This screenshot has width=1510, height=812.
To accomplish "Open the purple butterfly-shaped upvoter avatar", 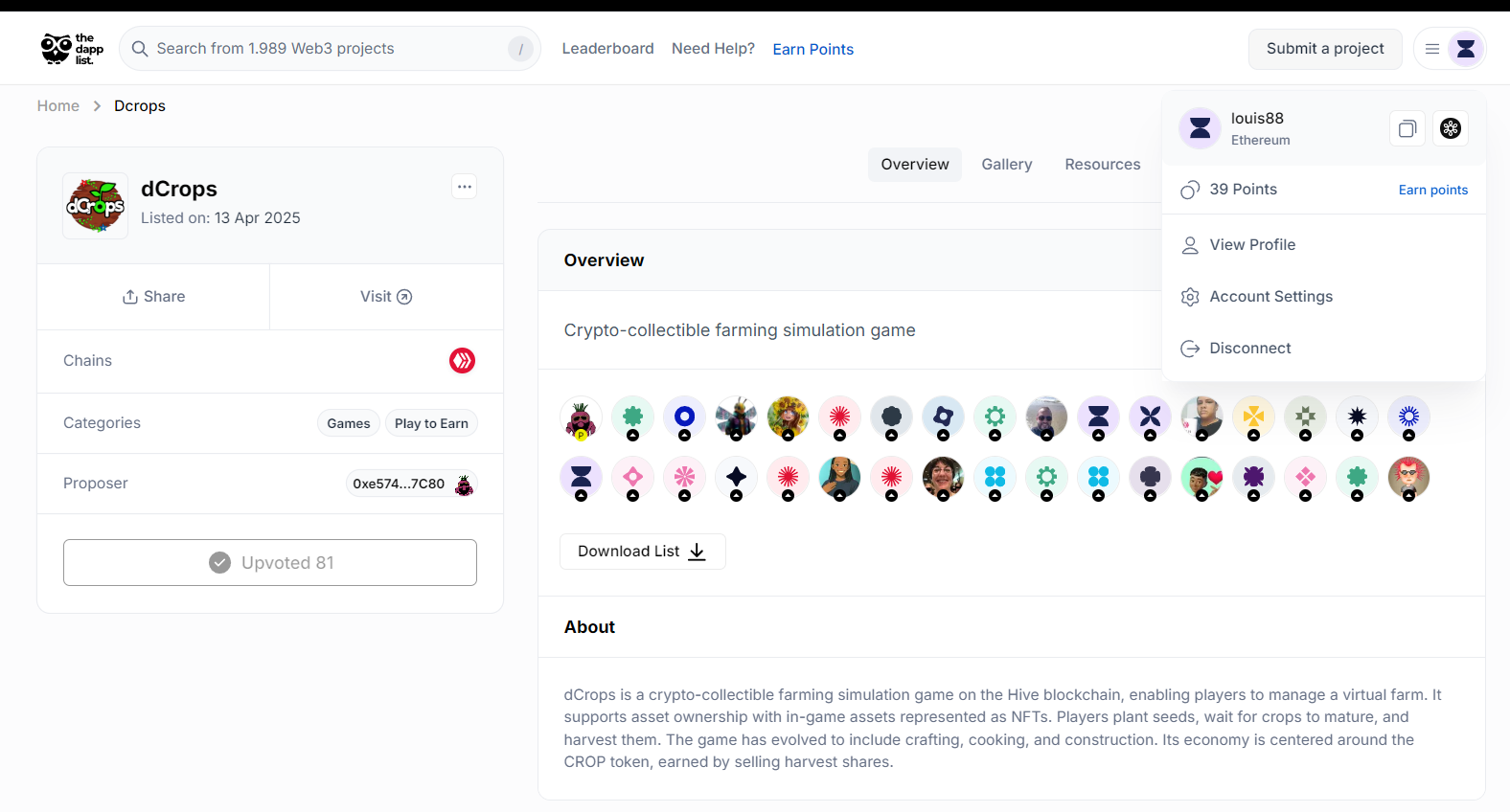I will 1150,418.
